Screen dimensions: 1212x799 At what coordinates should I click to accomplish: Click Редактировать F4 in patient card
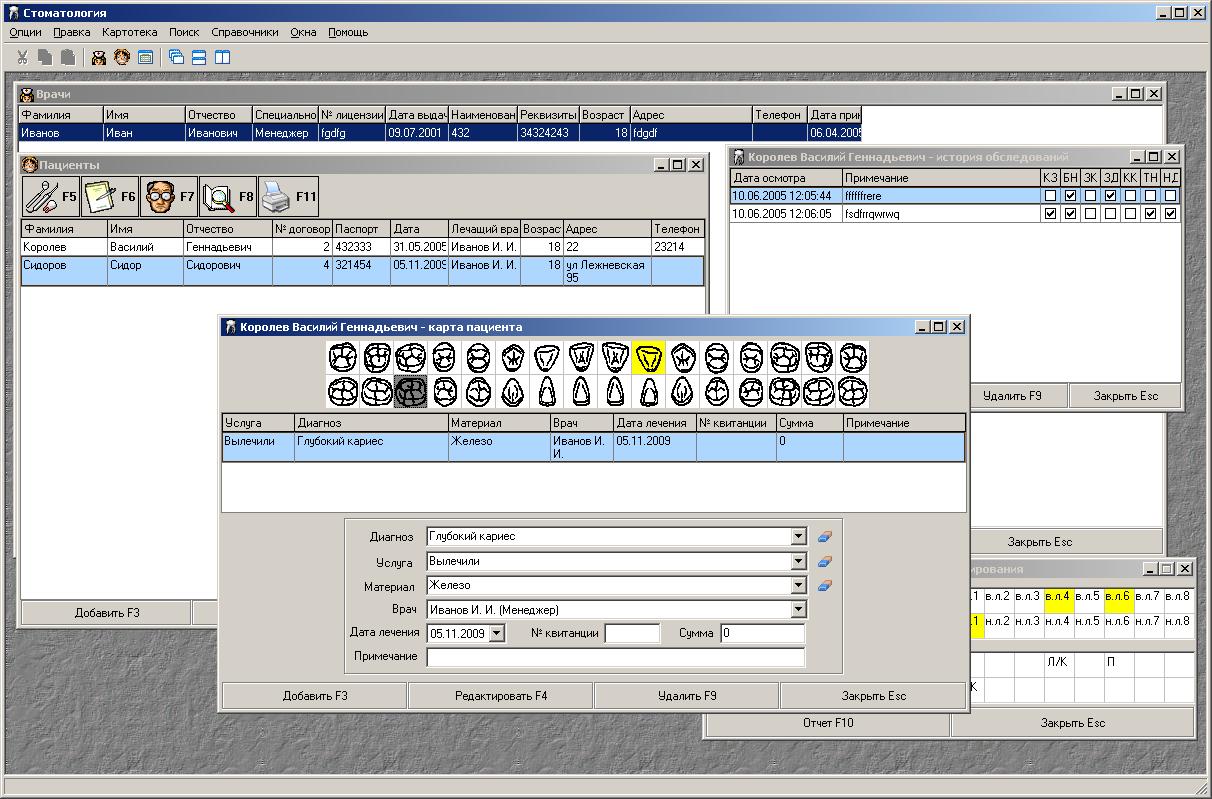click(501, 696)
